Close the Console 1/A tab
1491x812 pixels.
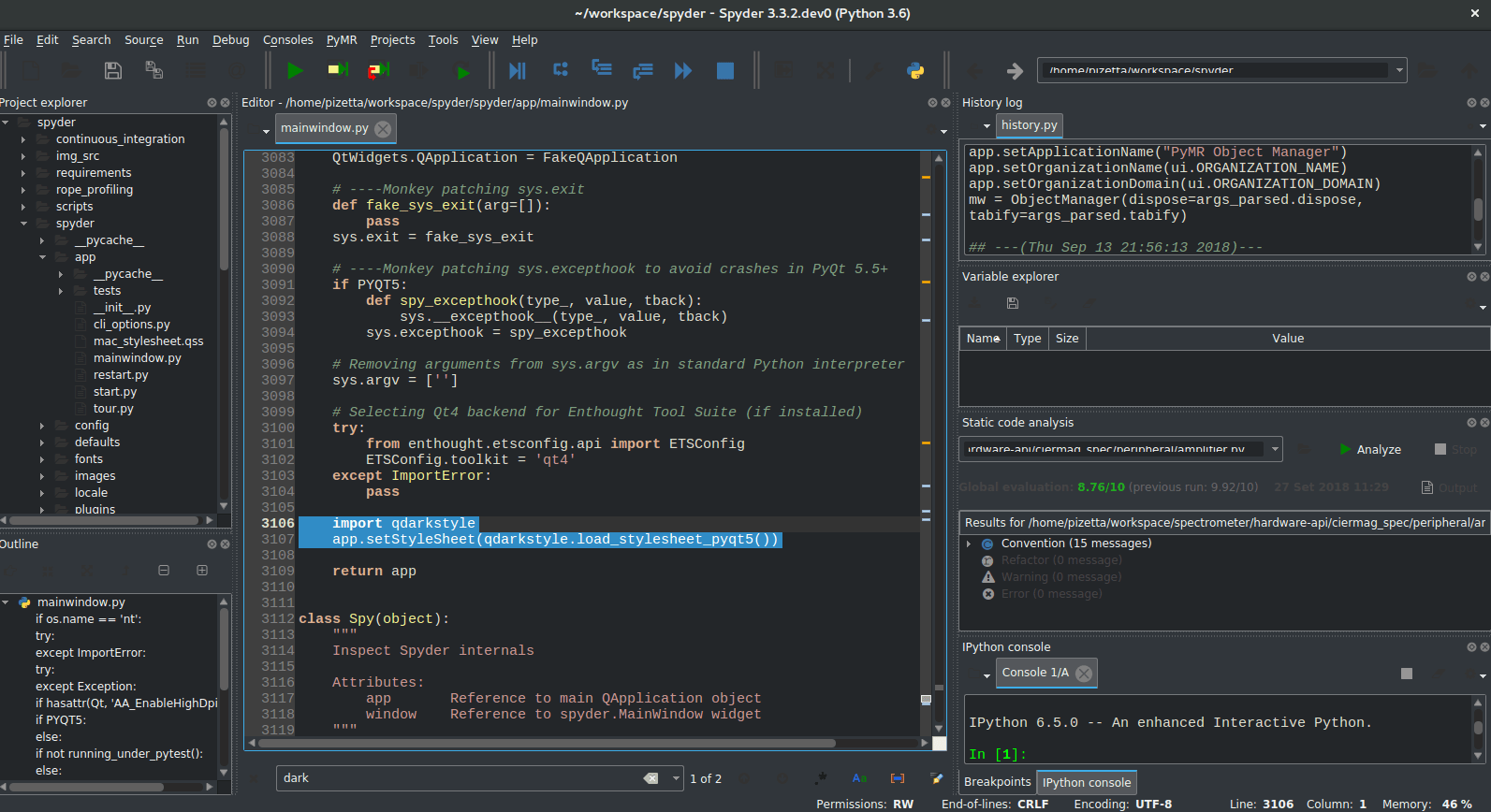click(x=1084, y=673)
